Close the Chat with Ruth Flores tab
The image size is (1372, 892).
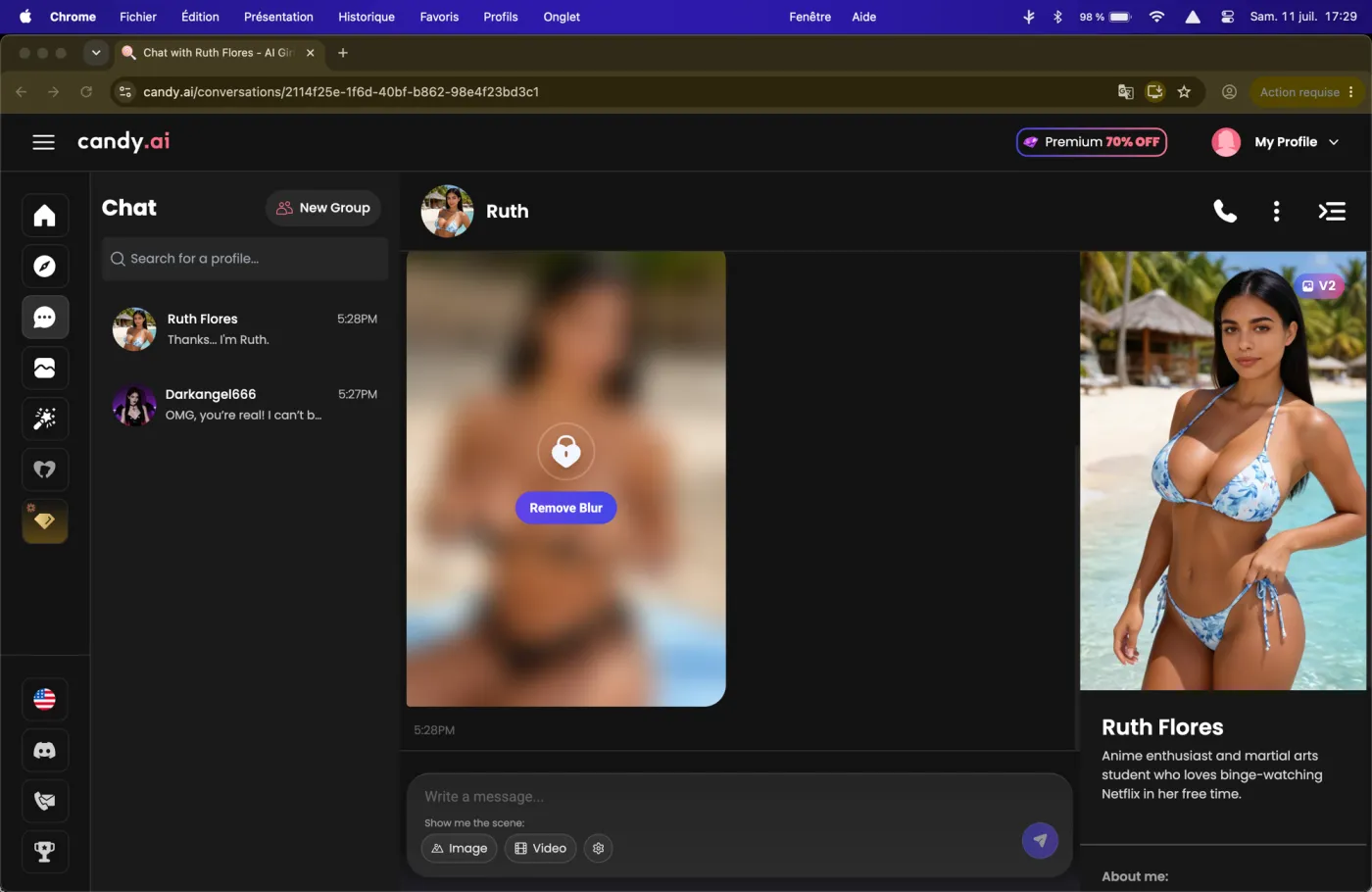(311, 53)
